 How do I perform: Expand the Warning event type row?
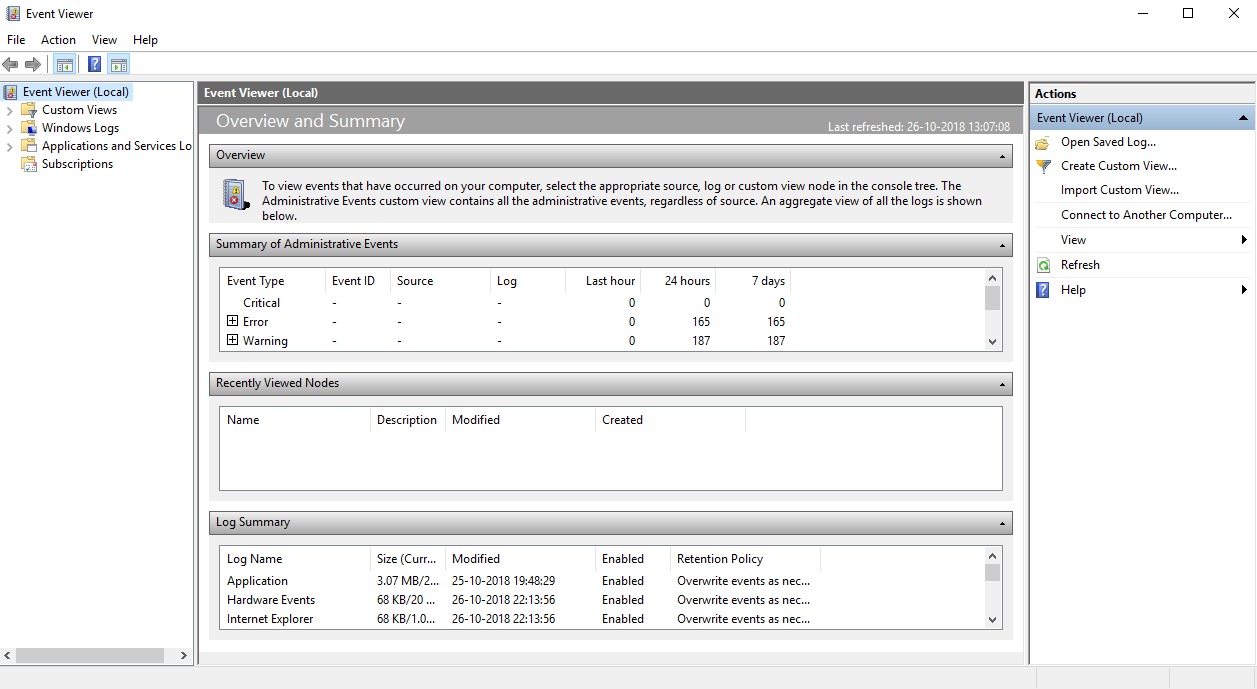click(232, 340)
